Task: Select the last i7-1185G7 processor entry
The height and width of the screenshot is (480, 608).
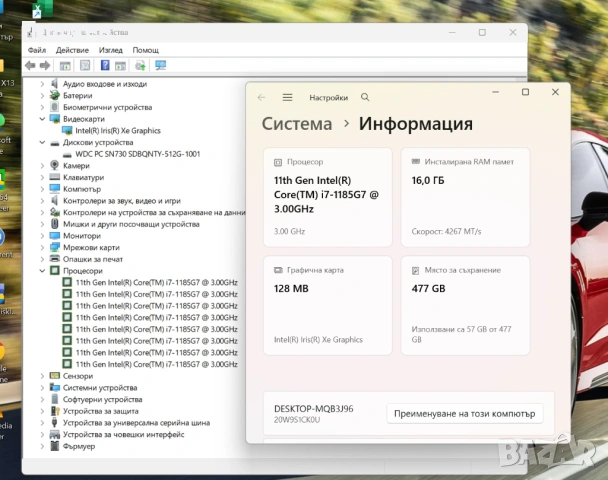Action: tap(156, 364)
